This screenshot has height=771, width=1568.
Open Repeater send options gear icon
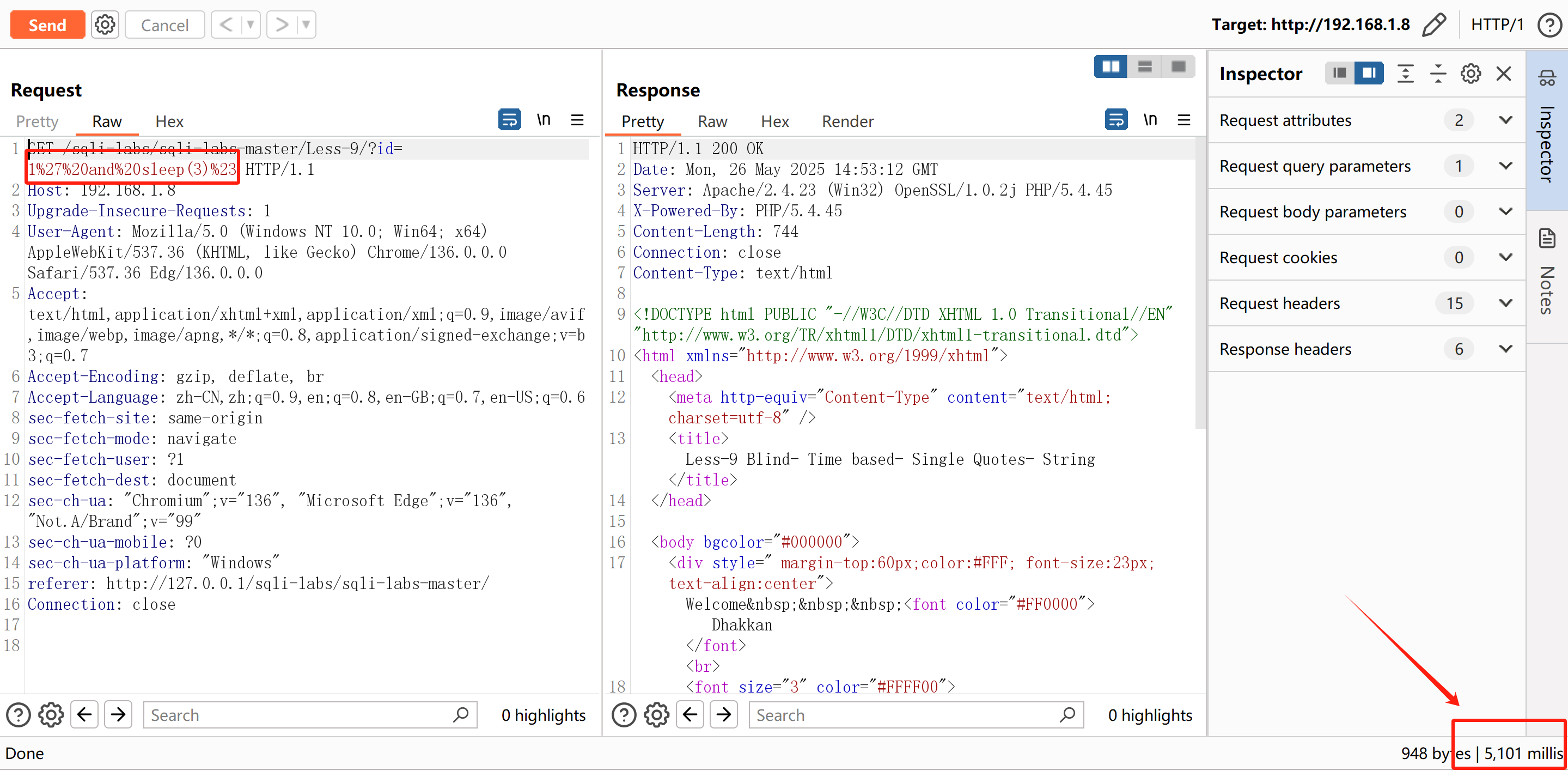[x=105, y=25]
